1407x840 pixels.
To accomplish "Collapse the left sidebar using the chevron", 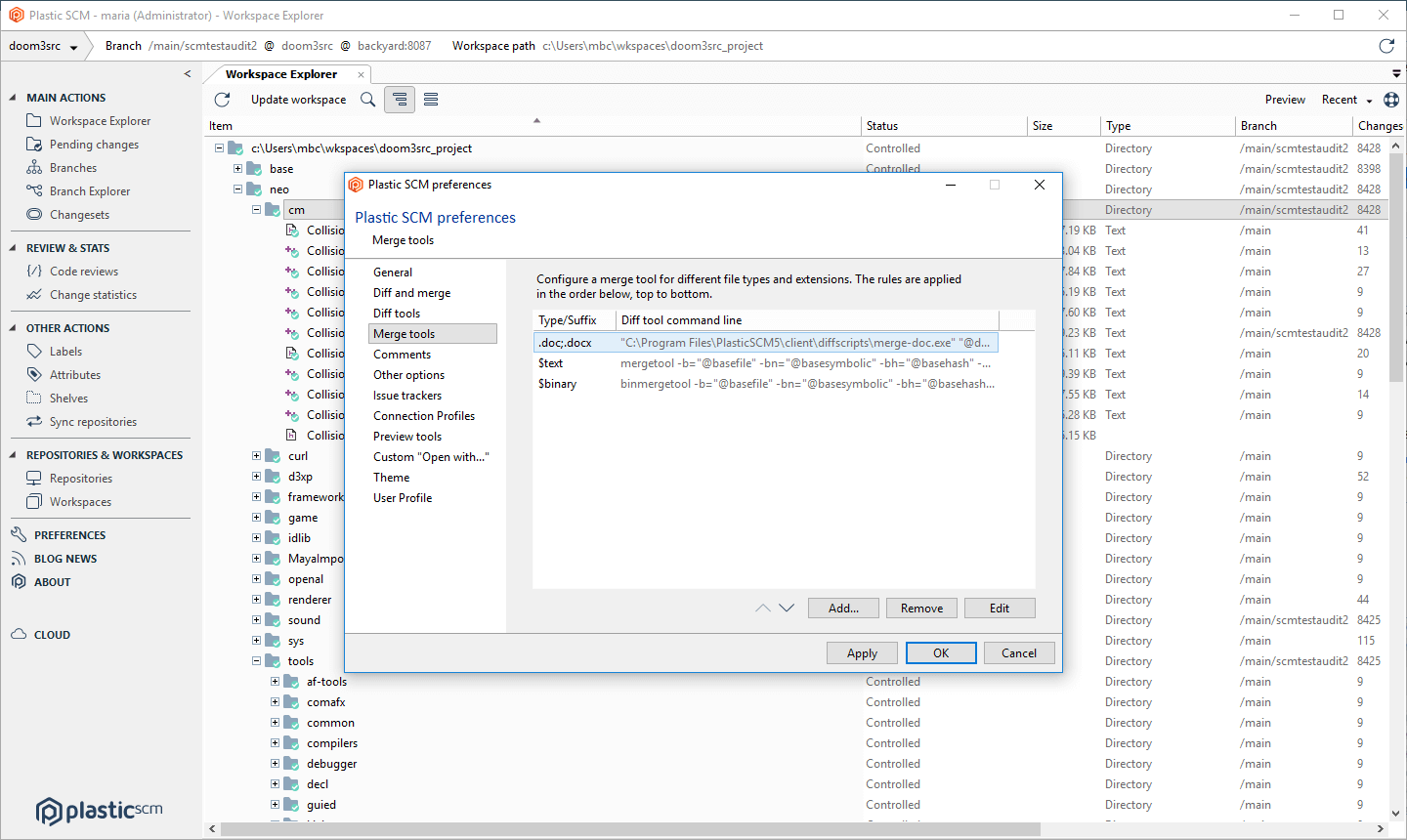I will coord(188,74).
